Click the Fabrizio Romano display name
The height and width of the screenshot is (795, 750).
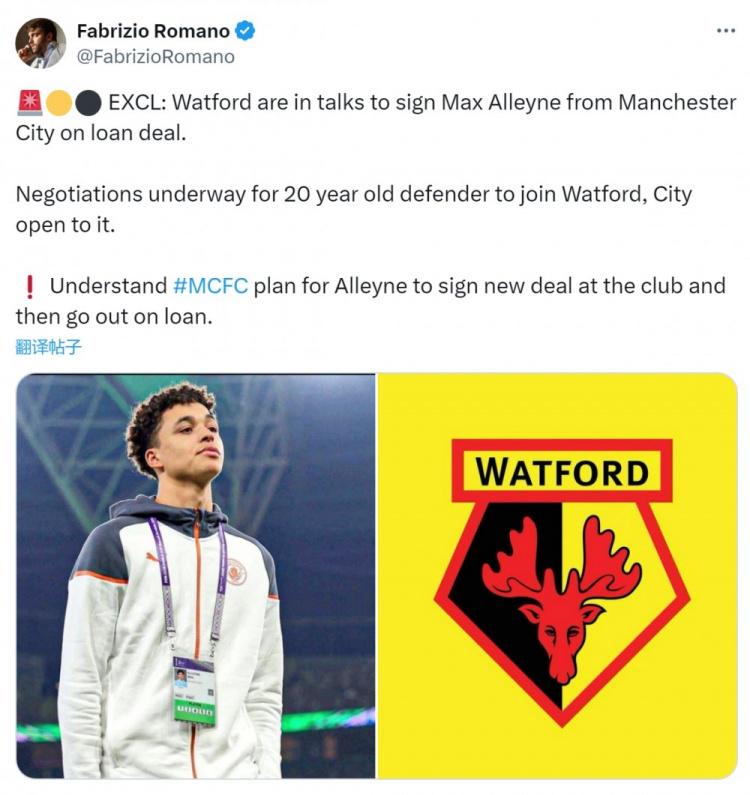pyautogui.click(x=153, y=31)
